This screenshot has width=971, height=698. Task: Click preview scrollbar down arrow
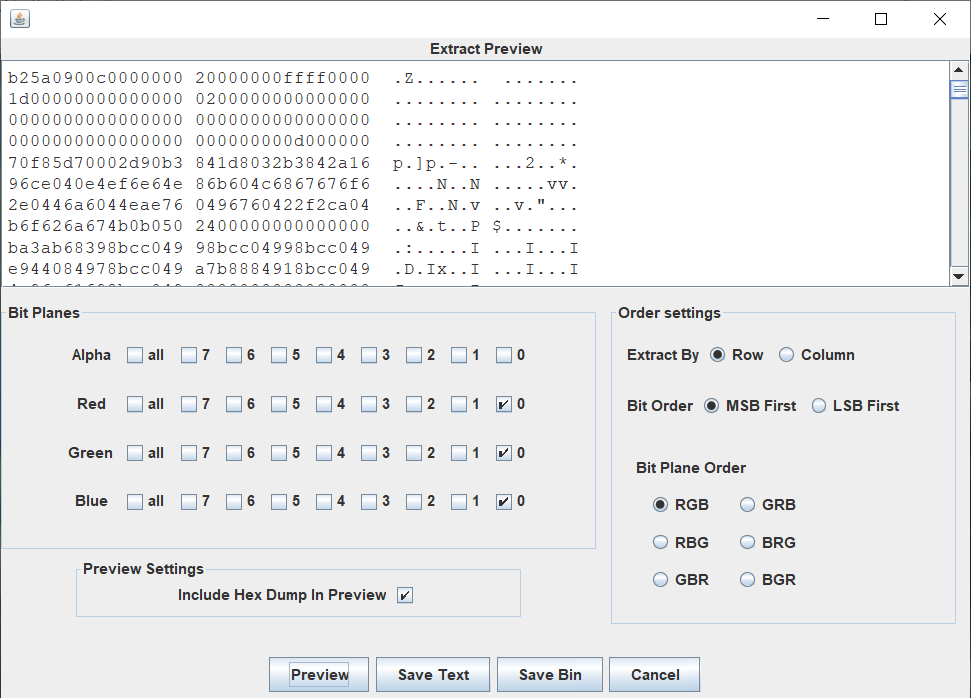[x=959, y=276]
